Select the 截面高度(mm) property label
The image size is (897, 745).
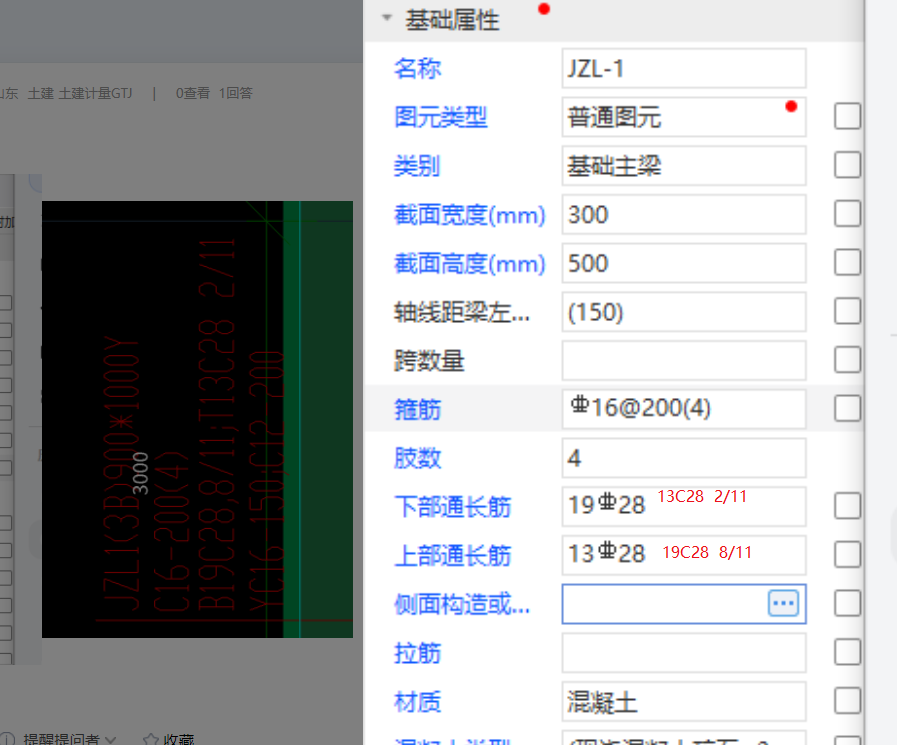pyautogui.click(x=470, y=264)
